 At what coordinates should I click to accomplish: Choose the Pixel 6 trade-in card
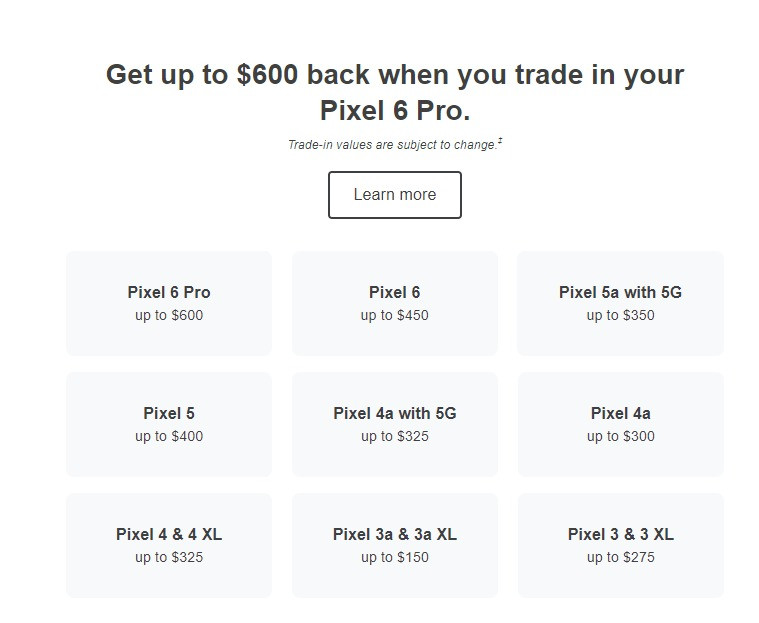tap(394, 303)
